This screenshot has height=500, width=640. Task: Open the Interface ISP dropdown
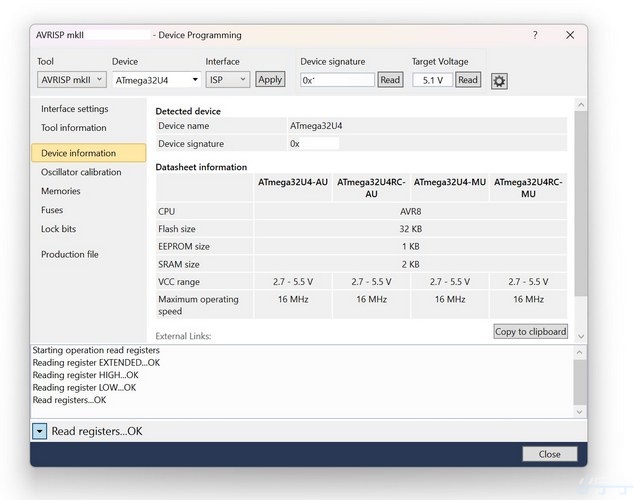227,80
